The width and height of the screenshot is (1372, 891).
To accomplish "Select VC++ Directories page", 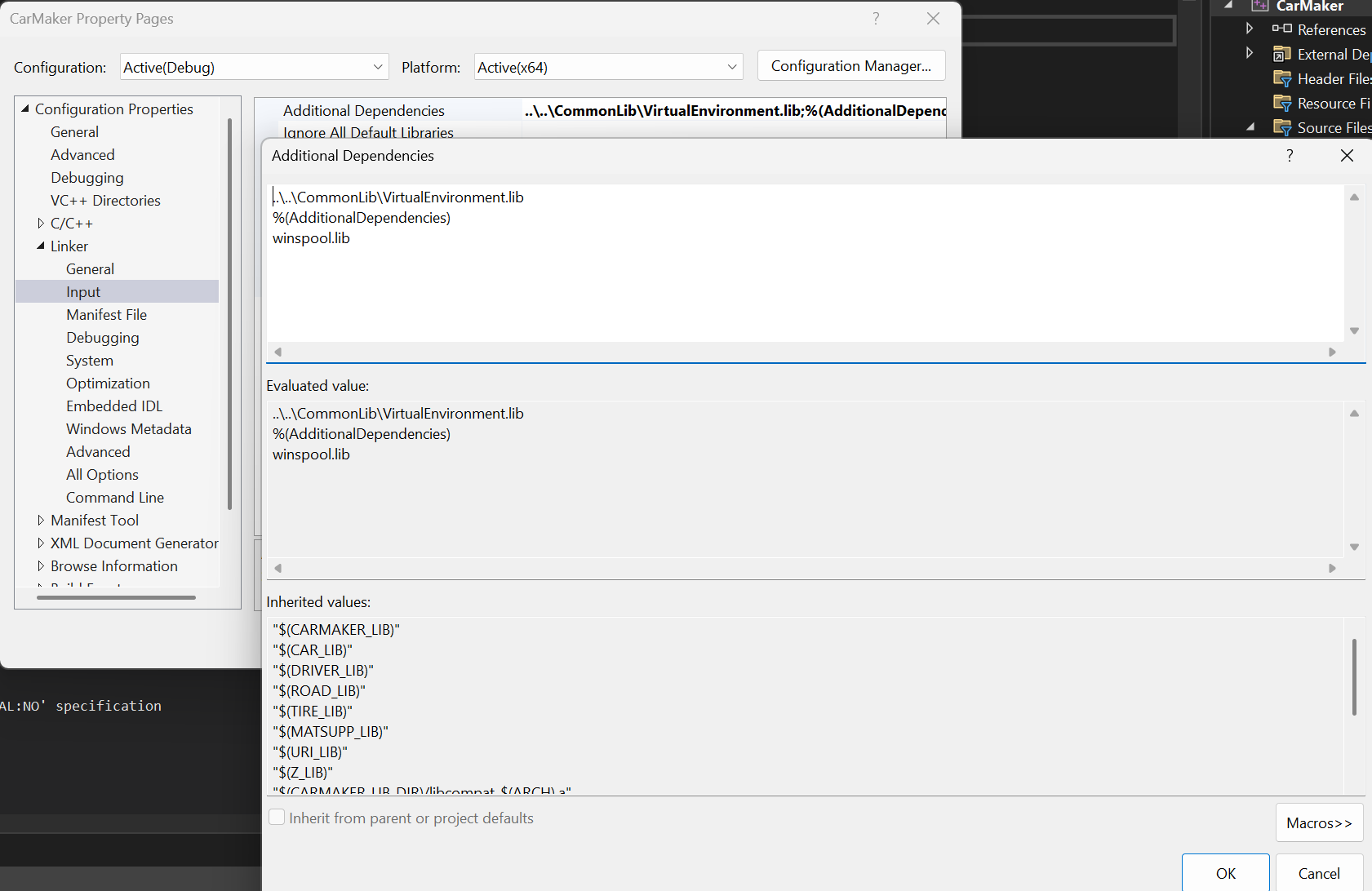I will 105,200.
